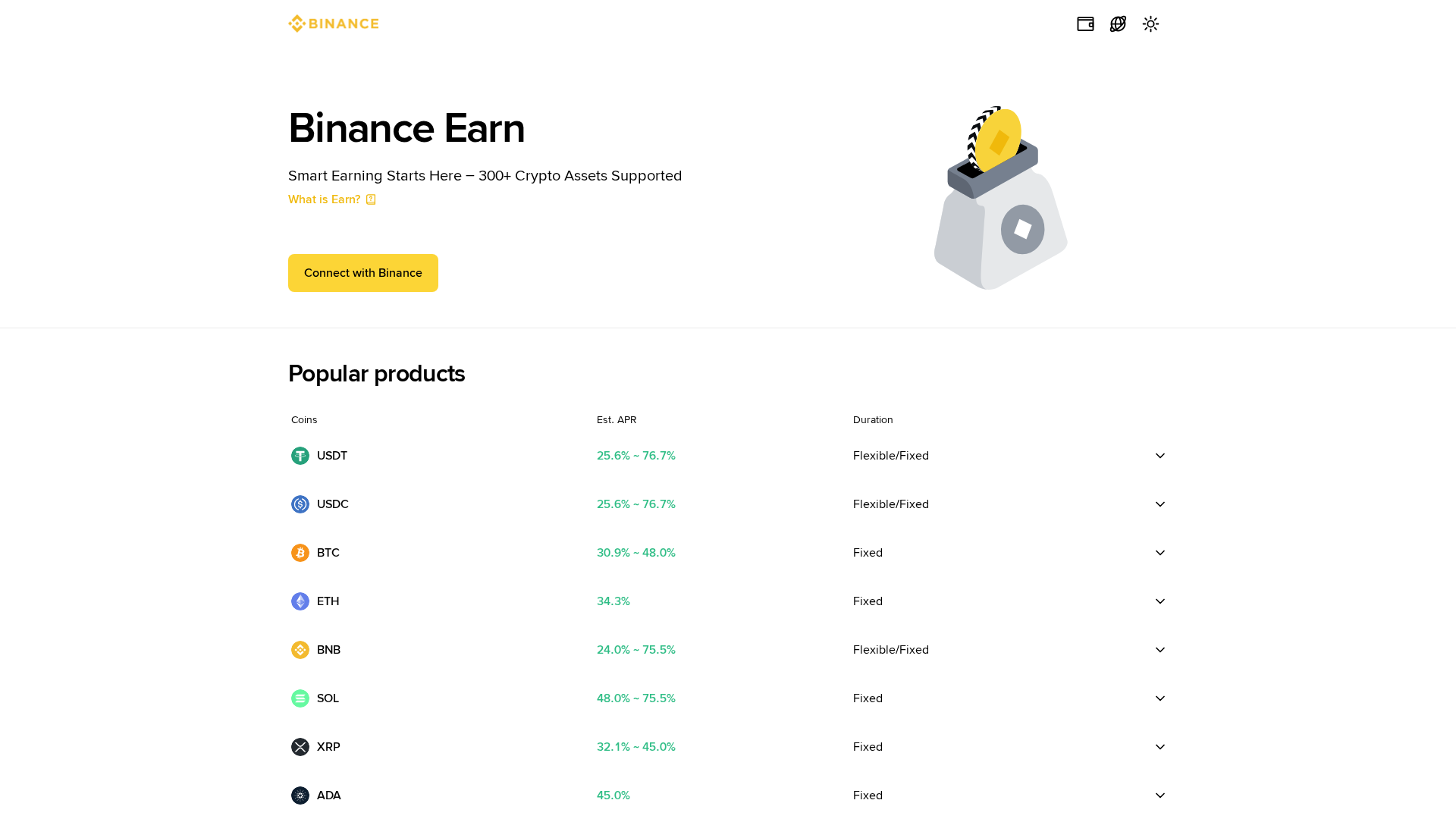Click the Smart Earning Starts Here tagline

(x=485, y=176)
